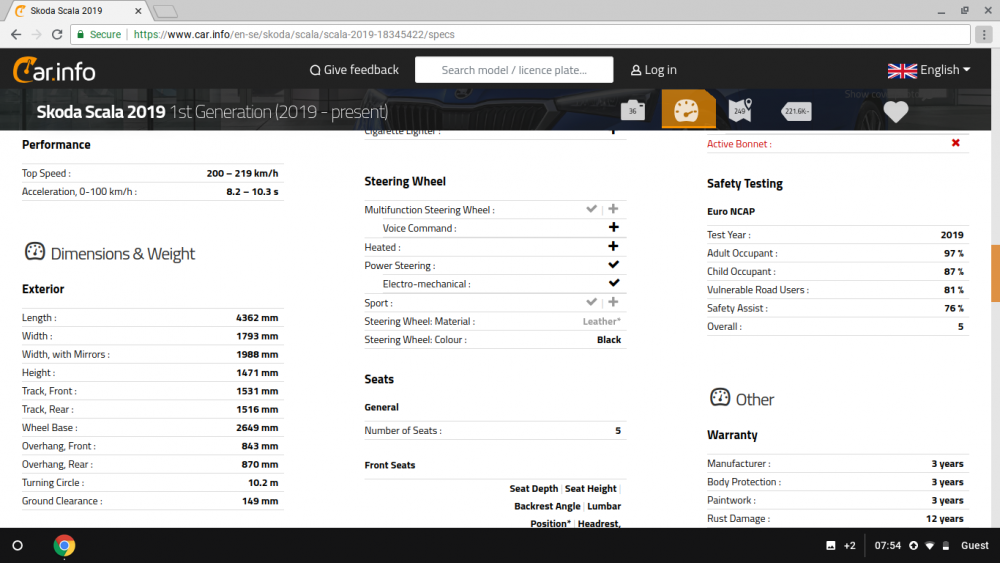
Task: Open a new browser tab
Action: click(165, 11)
